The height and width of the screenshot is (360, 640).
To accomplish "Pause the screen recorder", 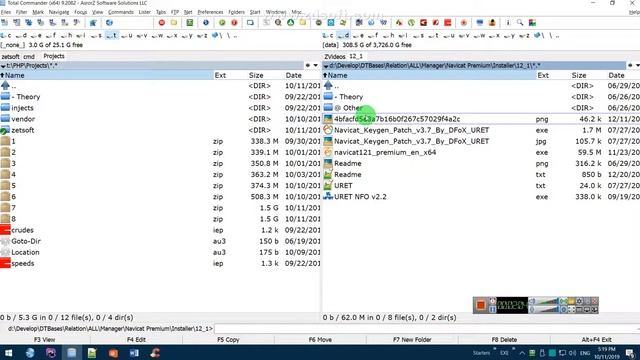I will tap(493, 309).
